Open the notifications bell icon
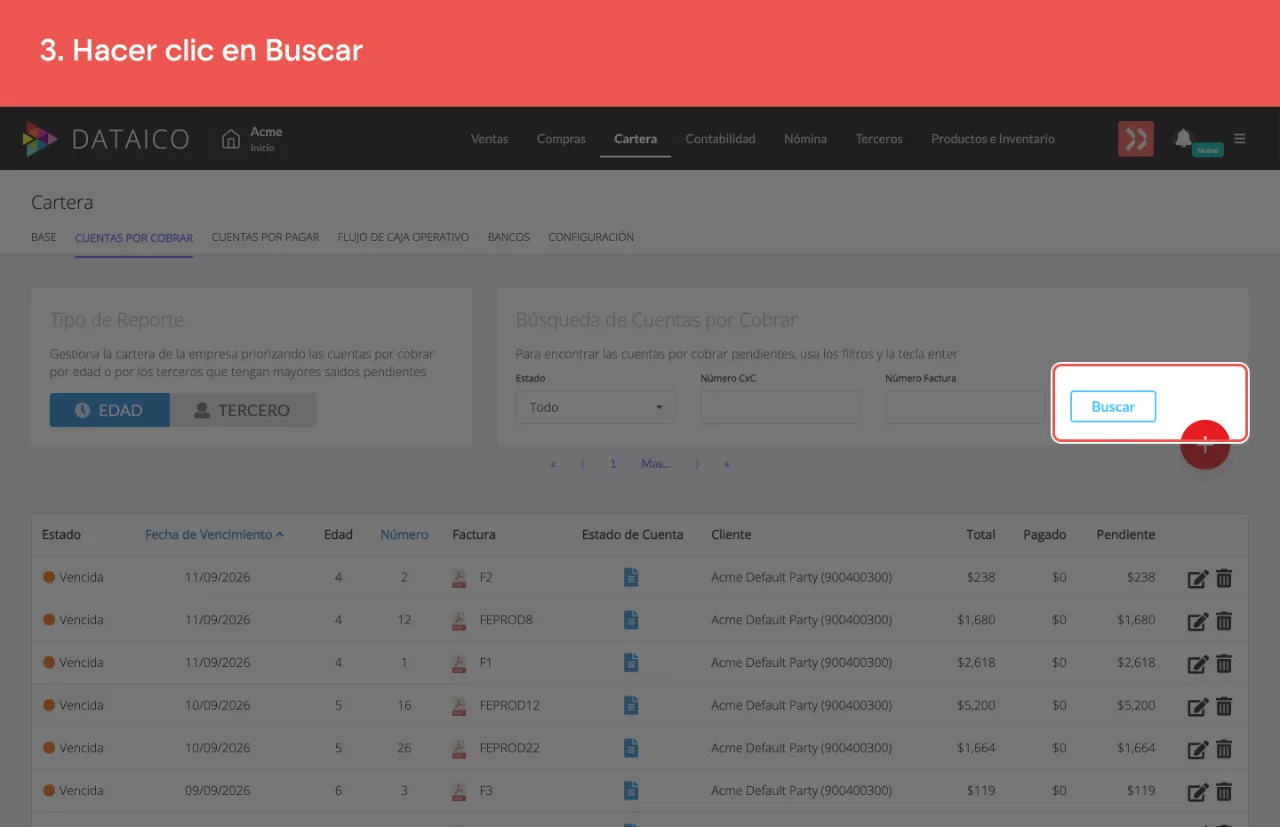Viewport: 1280px width, 827px height. [1184, 138]
